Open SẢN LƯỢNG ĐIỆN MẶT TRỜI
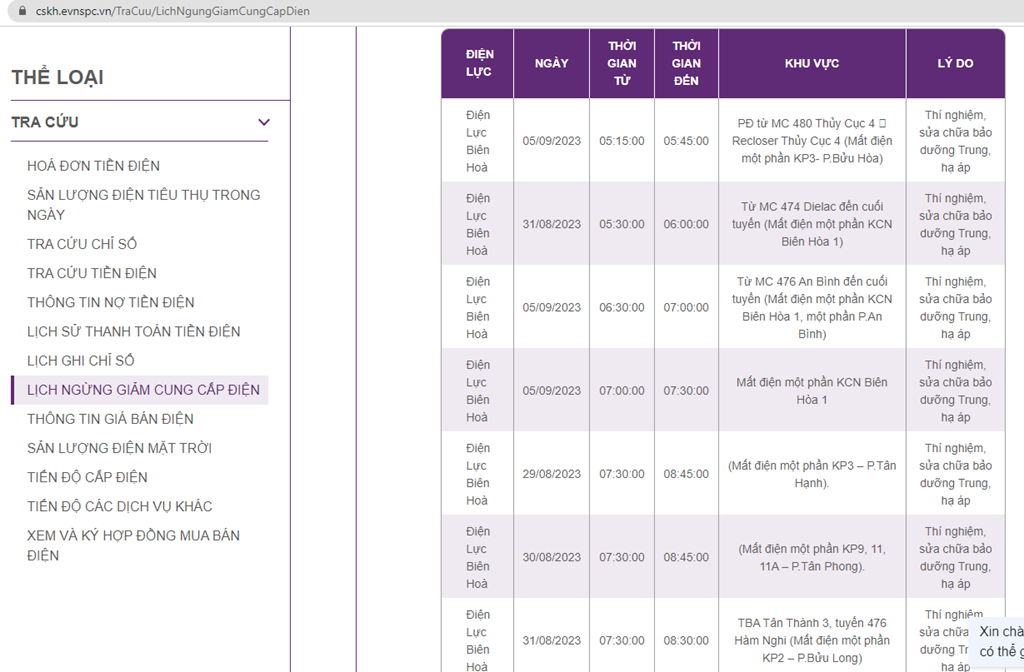1024x672 pixels. [x=119, y=448]
